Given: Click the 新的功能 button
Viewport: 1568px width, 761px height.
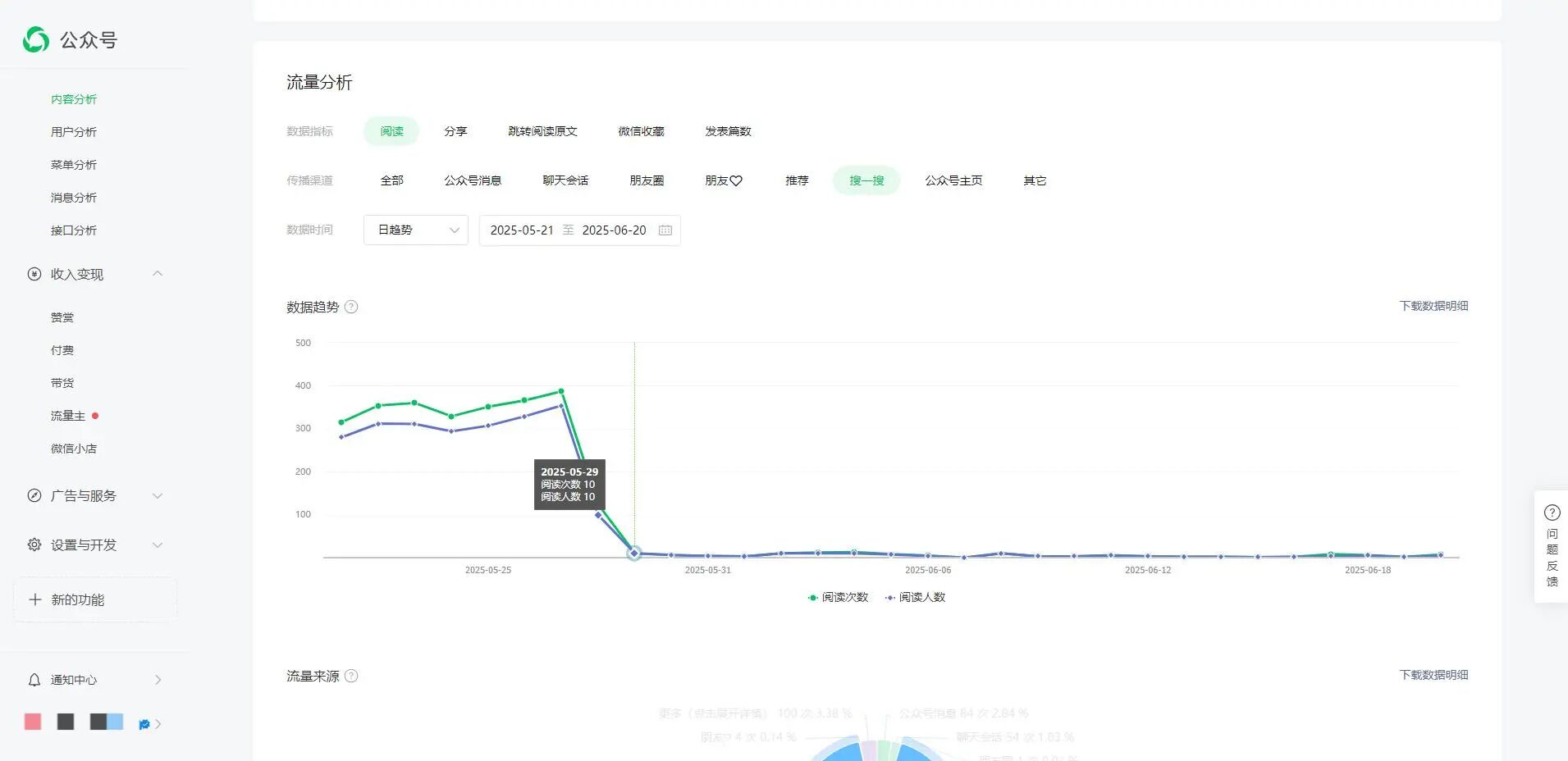Looking at the screenshot, I should [95, 599].
